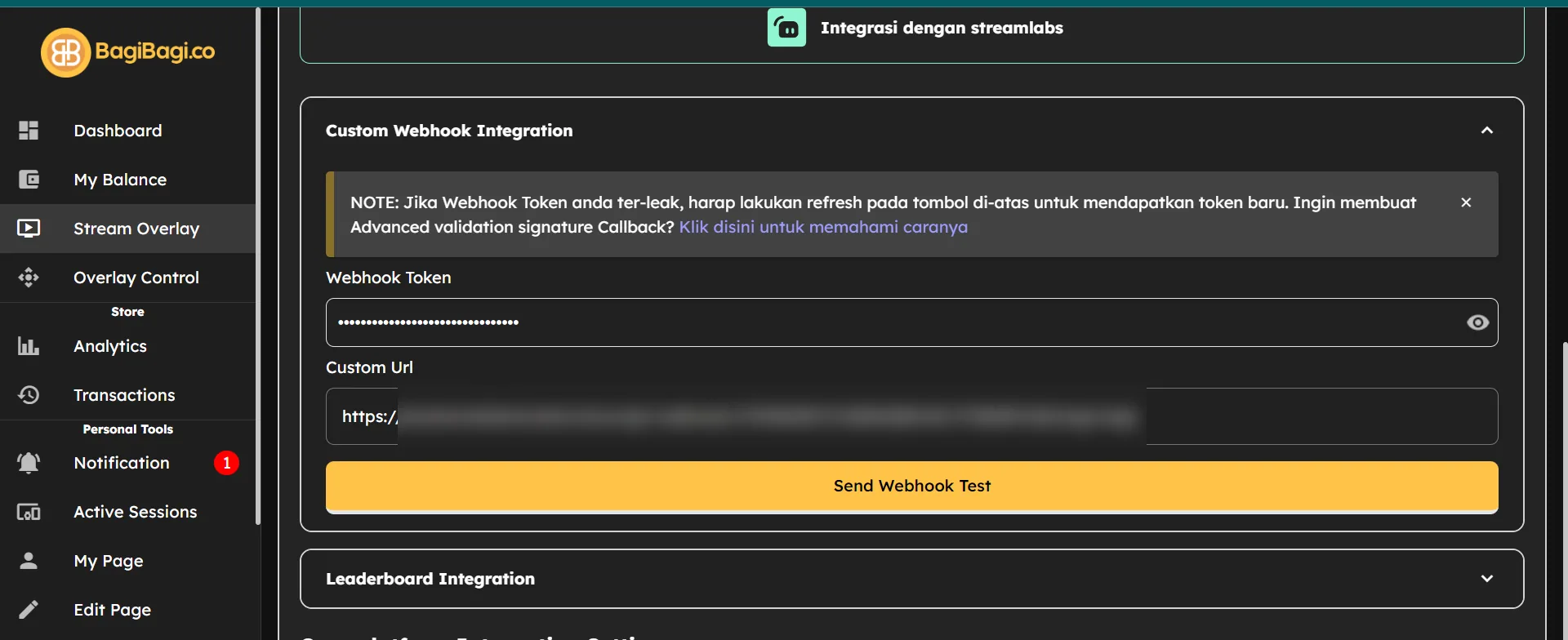
Task: Click the BagiBagi.co logo
Action: click(x=128, y=52)
